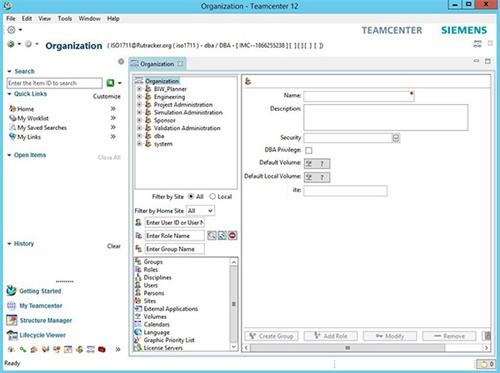This screenshot has width=500, height=373.
Task: Click the Volumes list icon
Action: point(138,316)
